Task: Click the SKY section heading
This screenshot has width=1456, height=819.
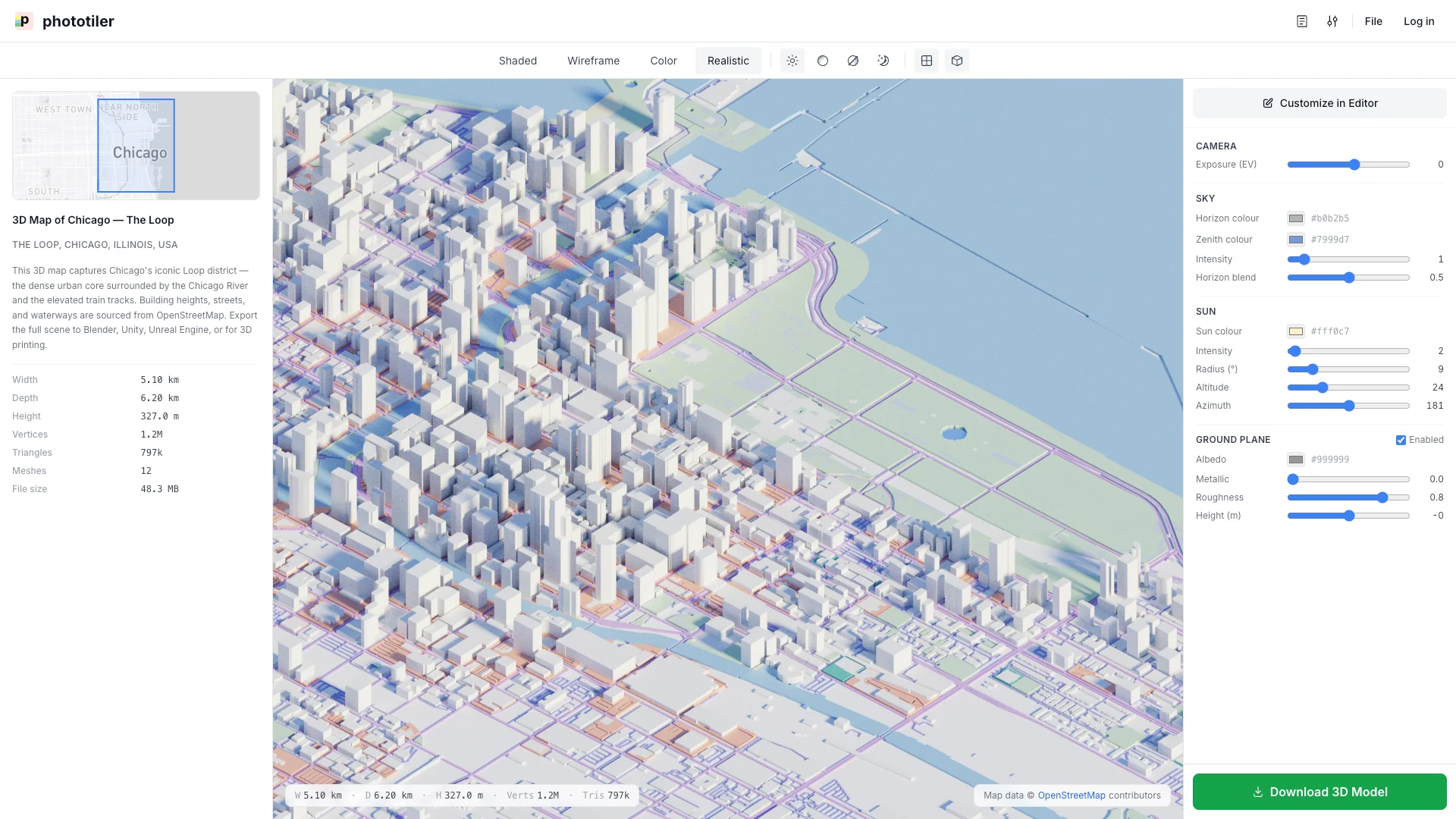Action: (x=1206, y=199)
